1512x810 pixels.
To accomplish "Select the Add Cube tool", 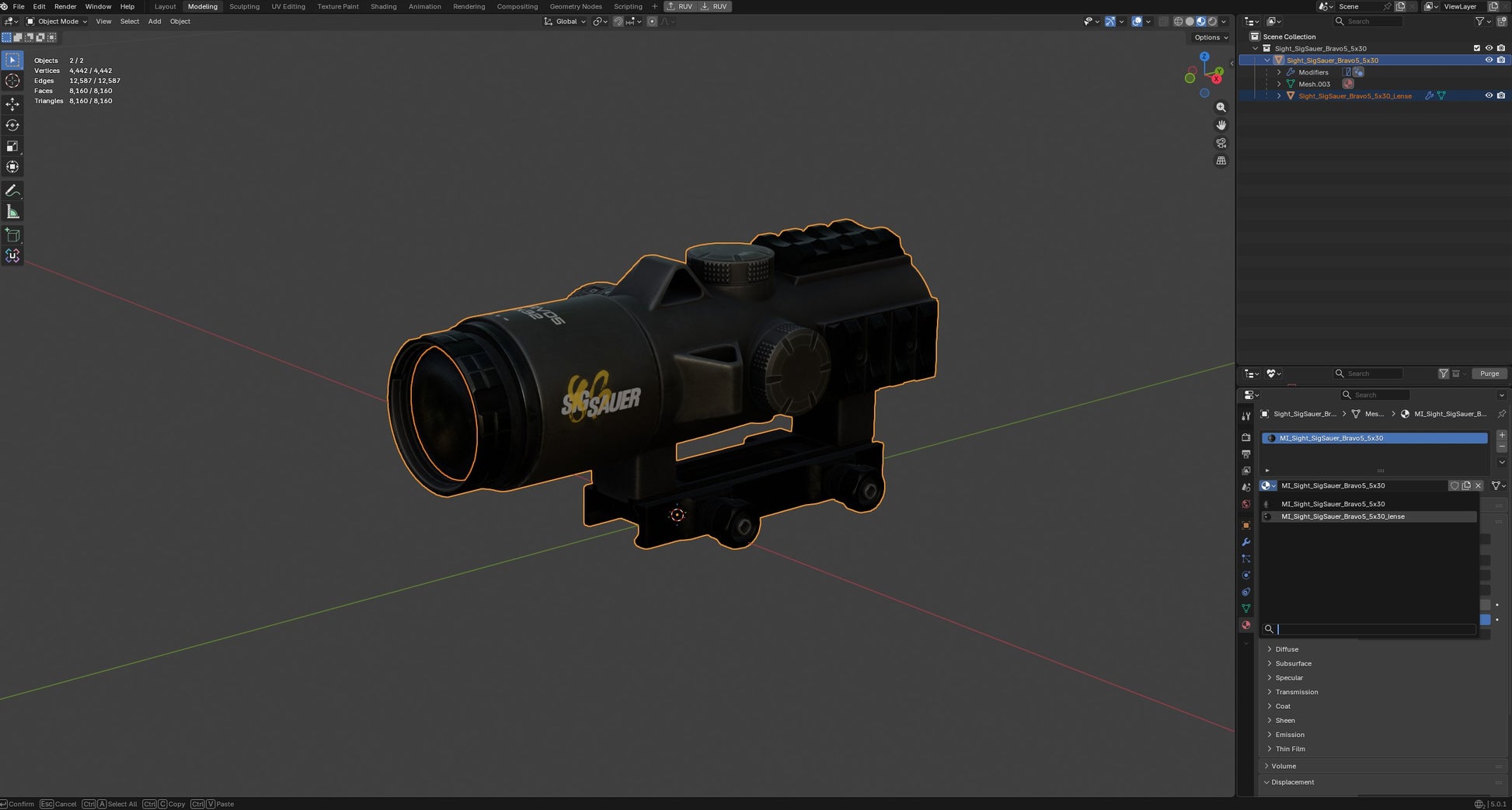I will click(12, 235).
